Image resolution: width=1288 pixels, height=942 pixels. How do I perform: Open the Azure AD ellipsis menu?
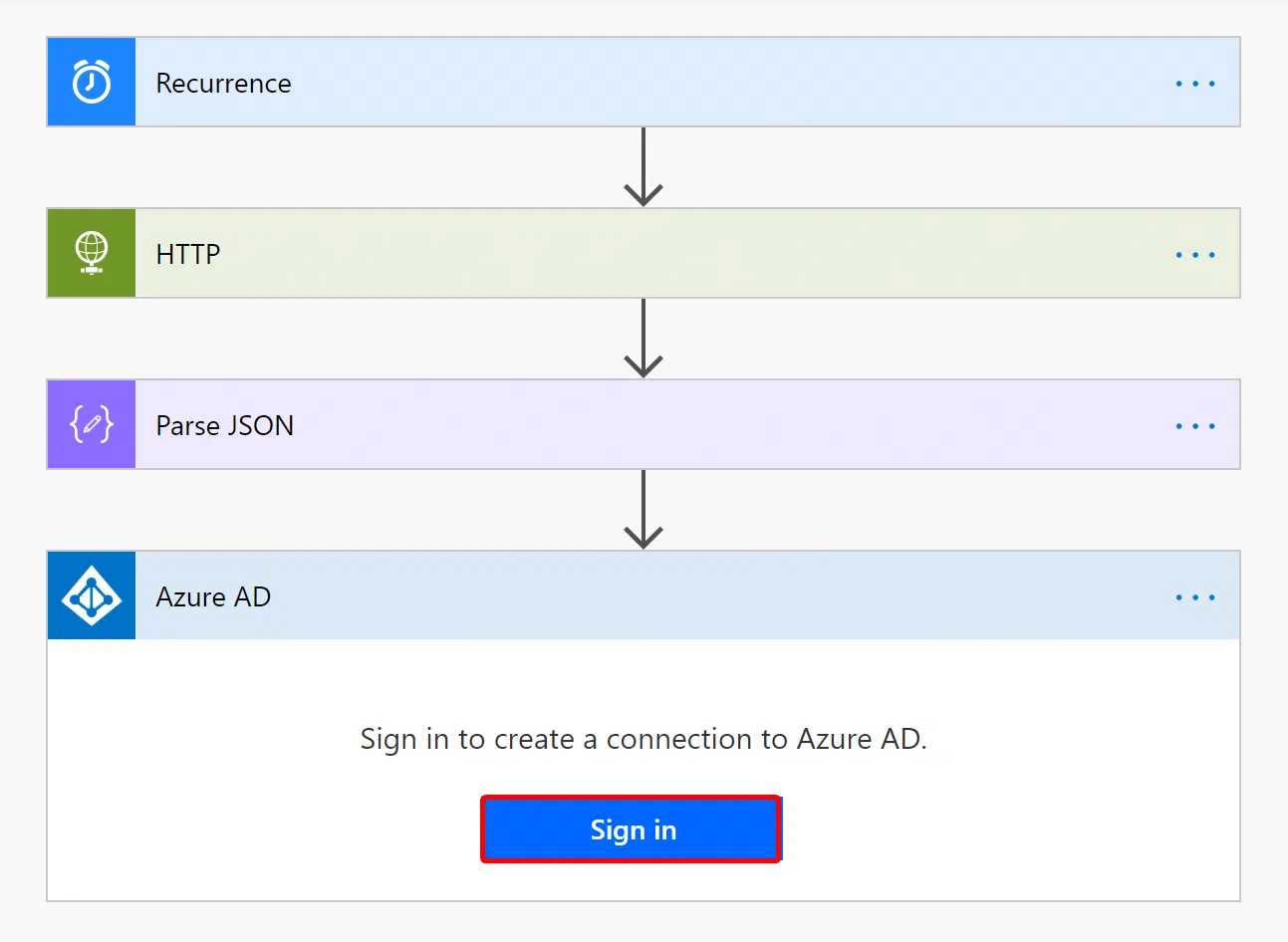click(1195, 597)
